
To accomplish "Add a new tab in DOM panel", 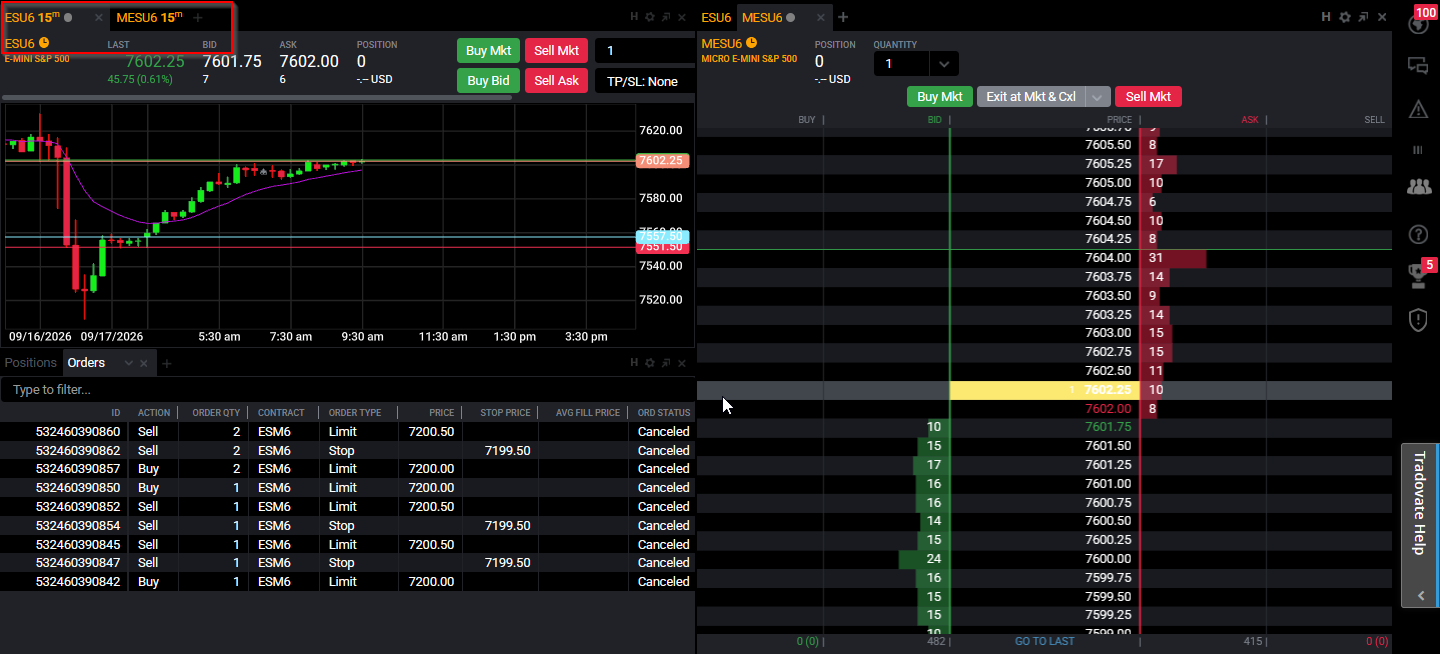I will [x=843, y=17].
